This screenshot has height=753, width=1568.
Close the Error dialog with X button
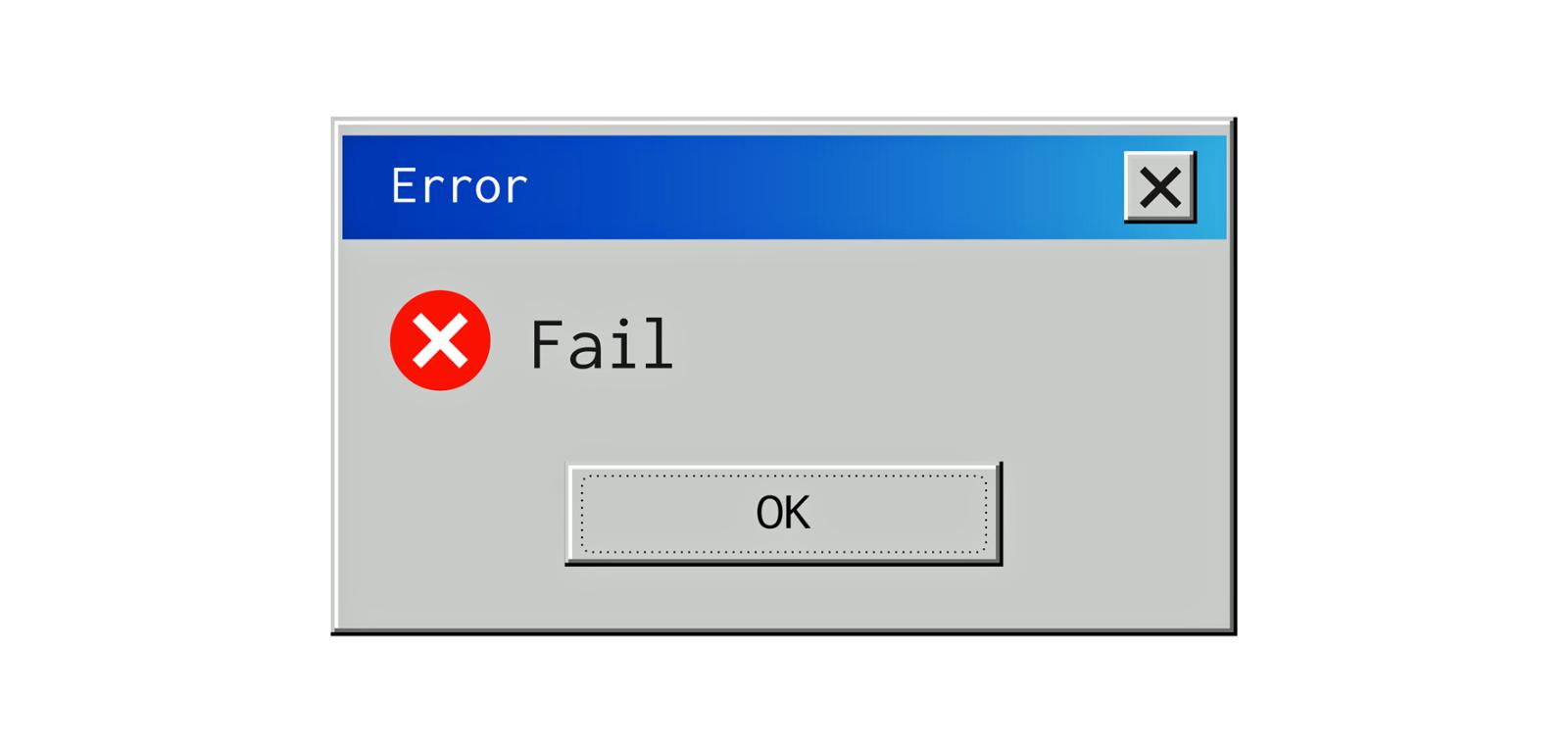coord(1159,186)
